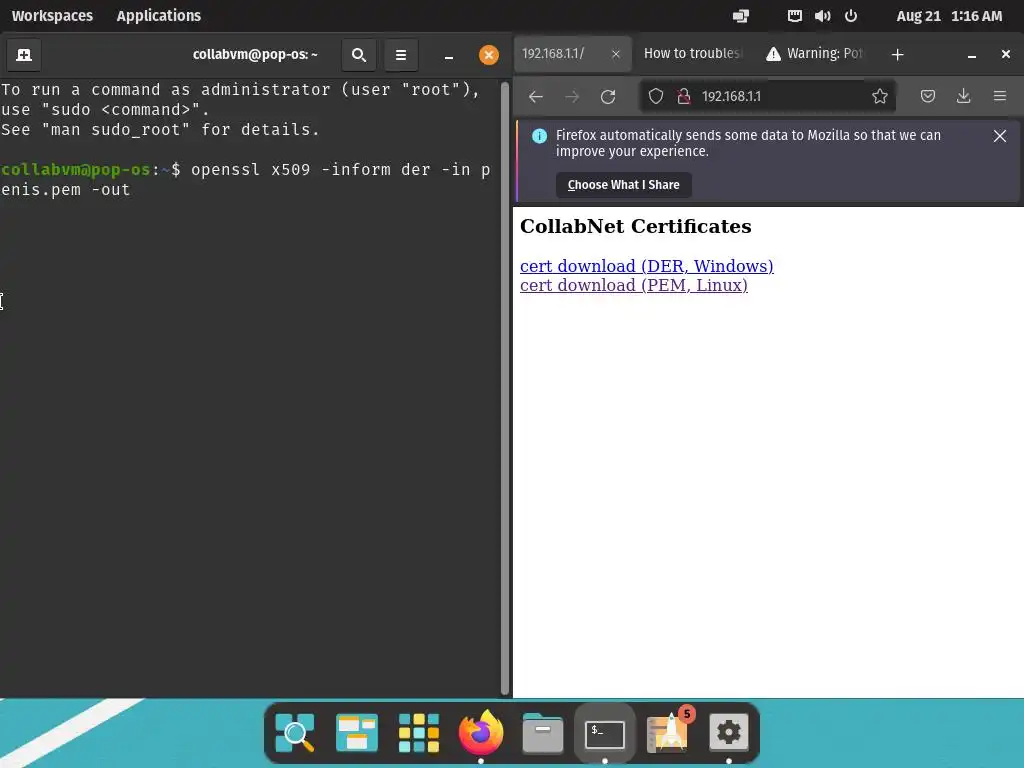Viewport: 1024px width, 768px height.
Task: Open the Save to Pocket icon
Action: 927,97
